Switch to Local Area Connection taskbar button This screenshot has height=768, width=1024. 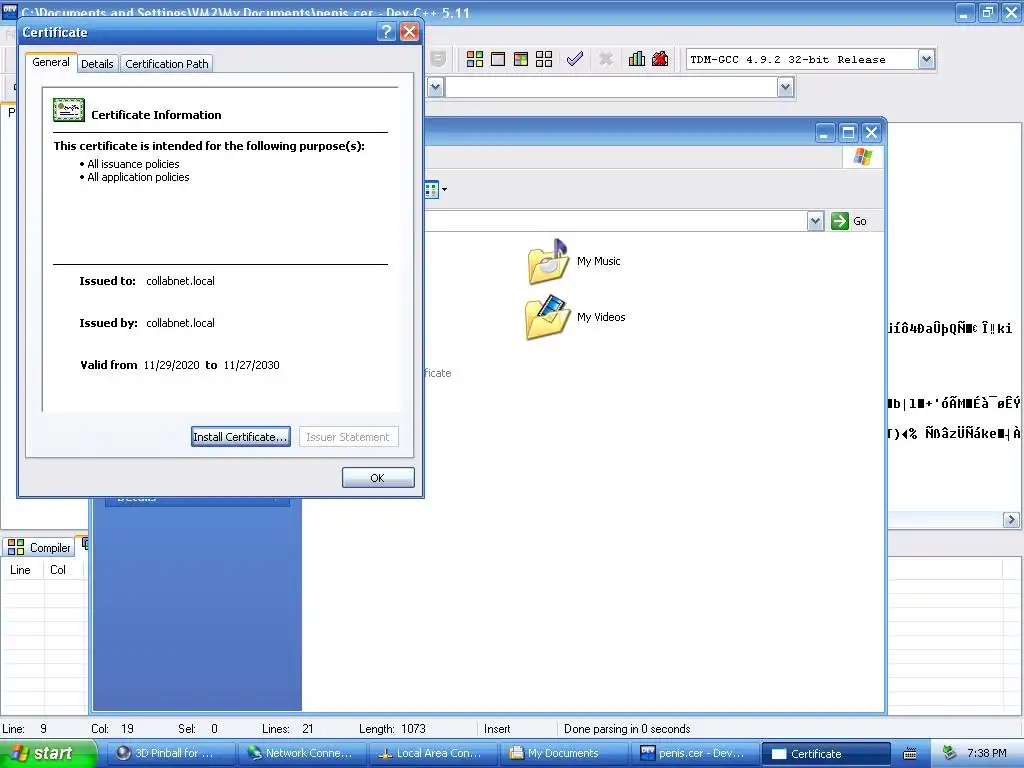434,753
